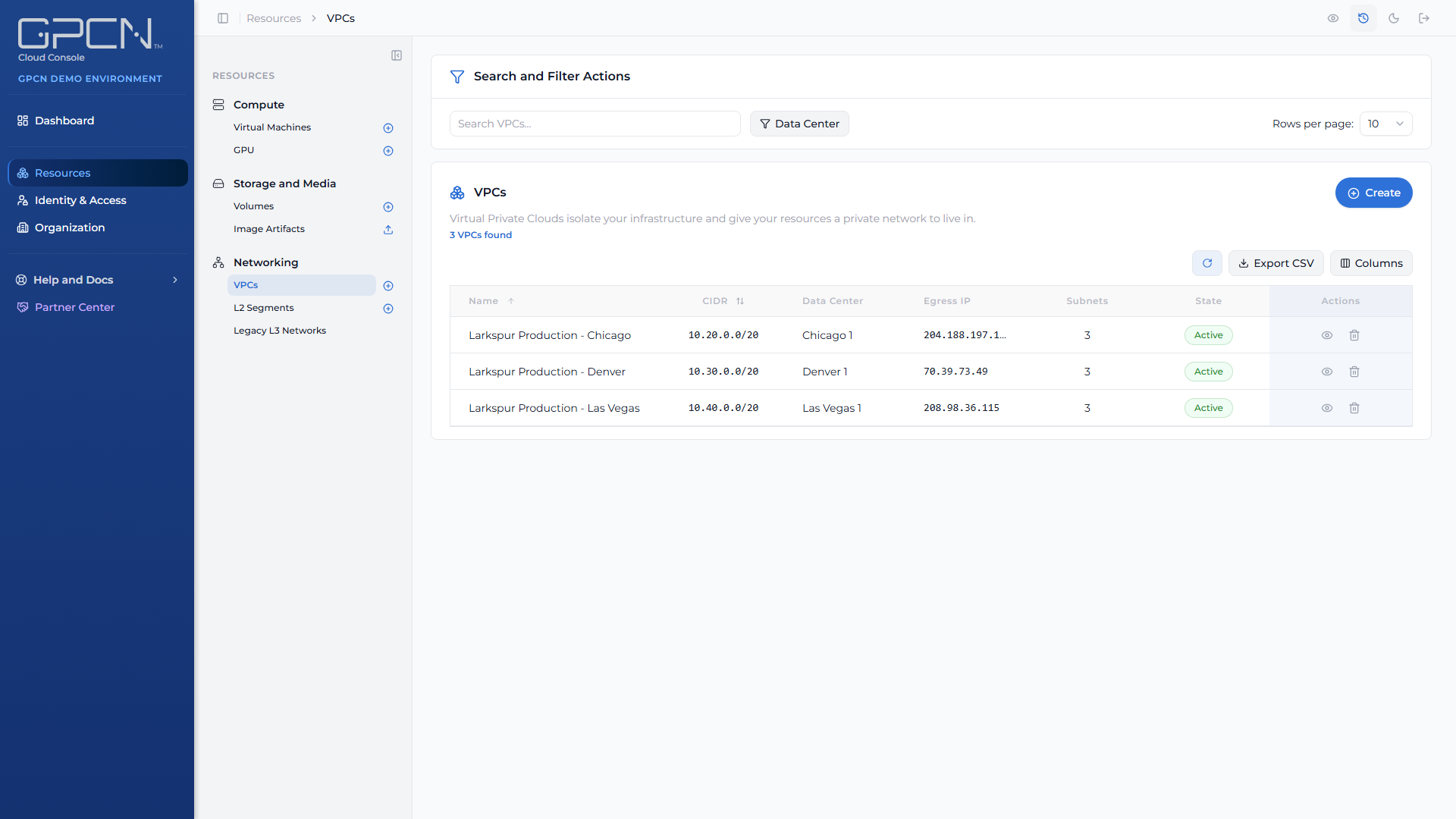View details of Denver VPC via eye icon
The height and width of the screenshot is (819, 1456).
click(x=1327, y=372)
